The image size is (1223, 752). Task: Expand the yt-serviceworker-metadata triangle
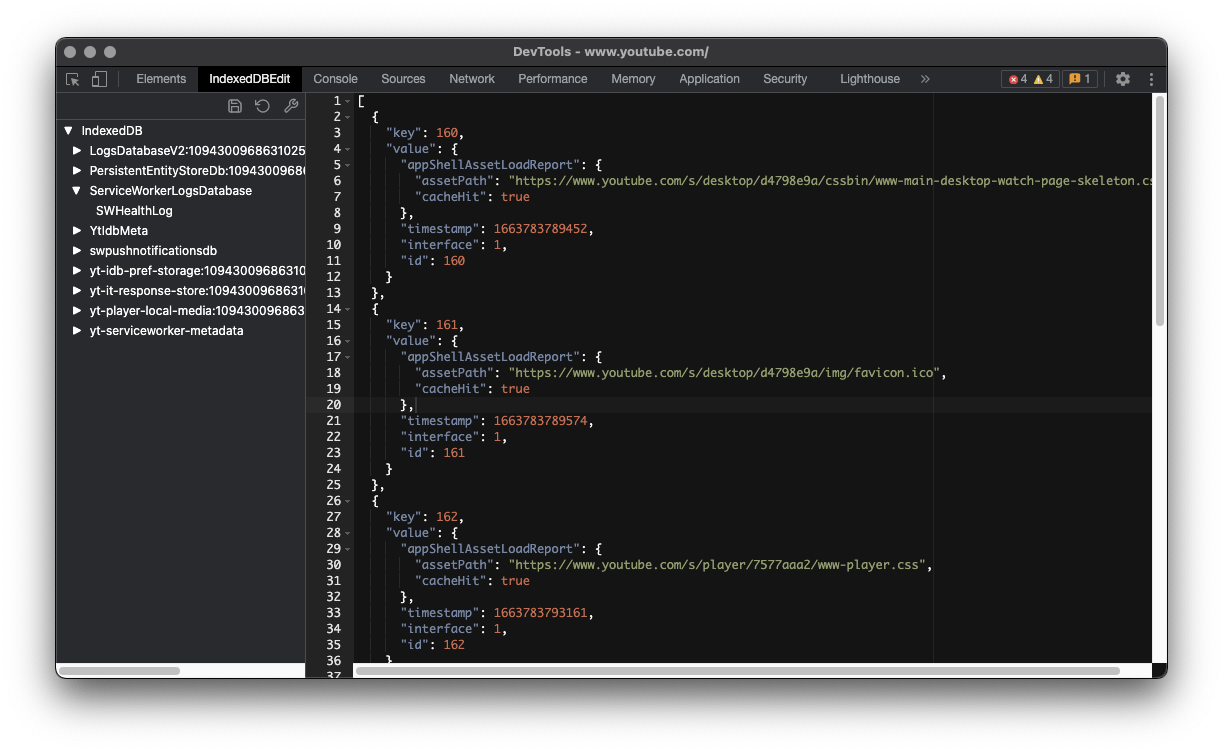(x=78, y=331)
